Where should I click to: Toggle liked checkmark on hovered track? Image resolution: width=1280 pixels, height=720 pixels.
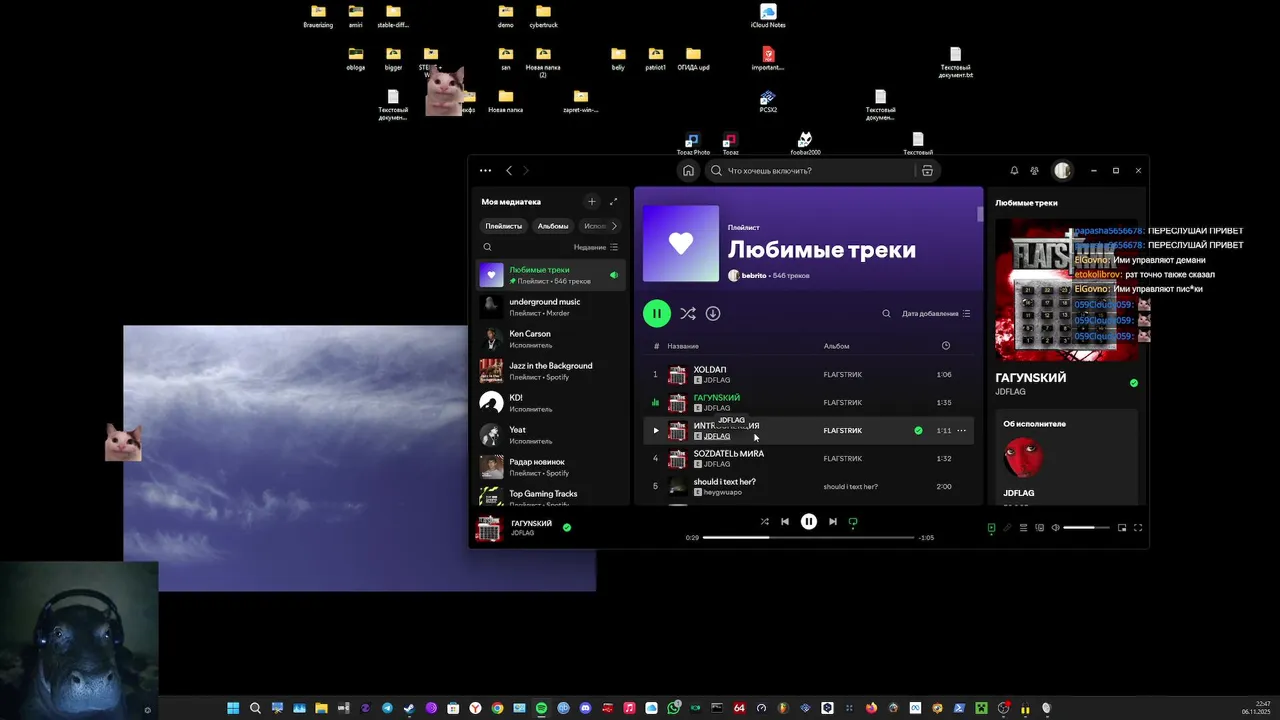[x=918, y=431]
